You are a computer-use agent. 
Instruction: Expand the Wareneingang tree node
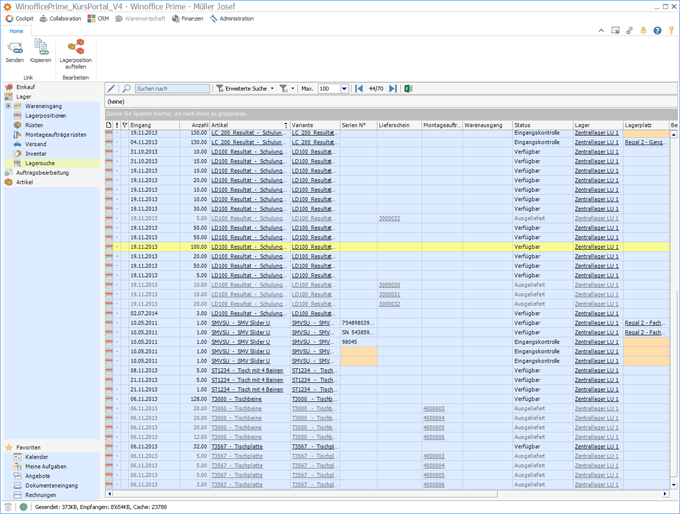click(x=8, y=106)
